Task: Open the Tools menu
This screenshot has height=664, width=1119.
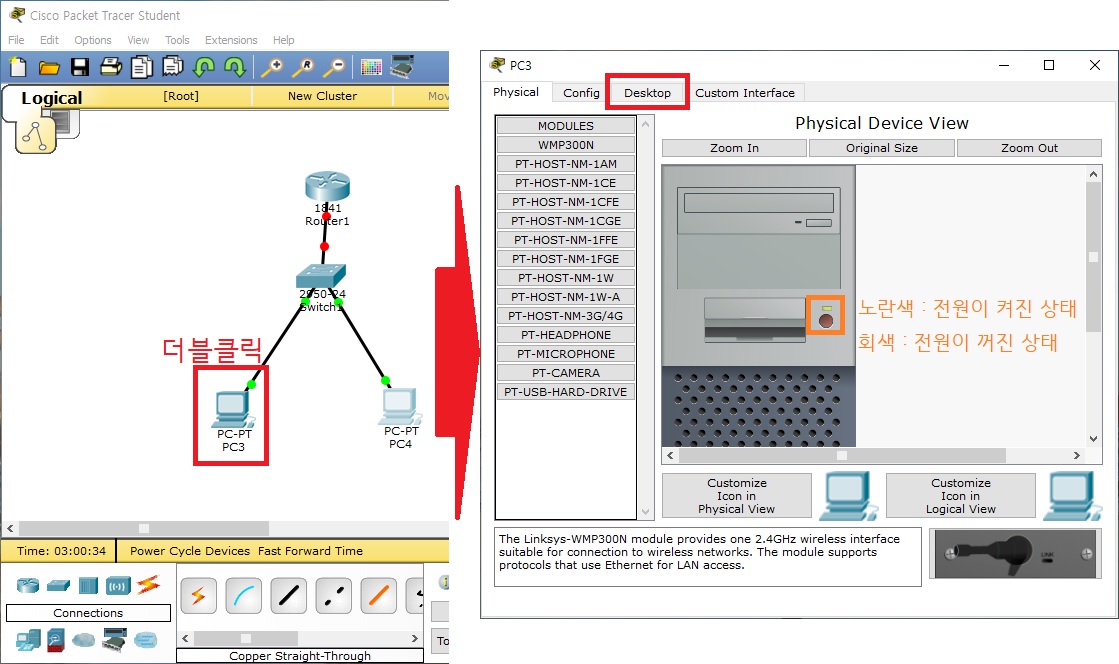Action: click(177, 40)
